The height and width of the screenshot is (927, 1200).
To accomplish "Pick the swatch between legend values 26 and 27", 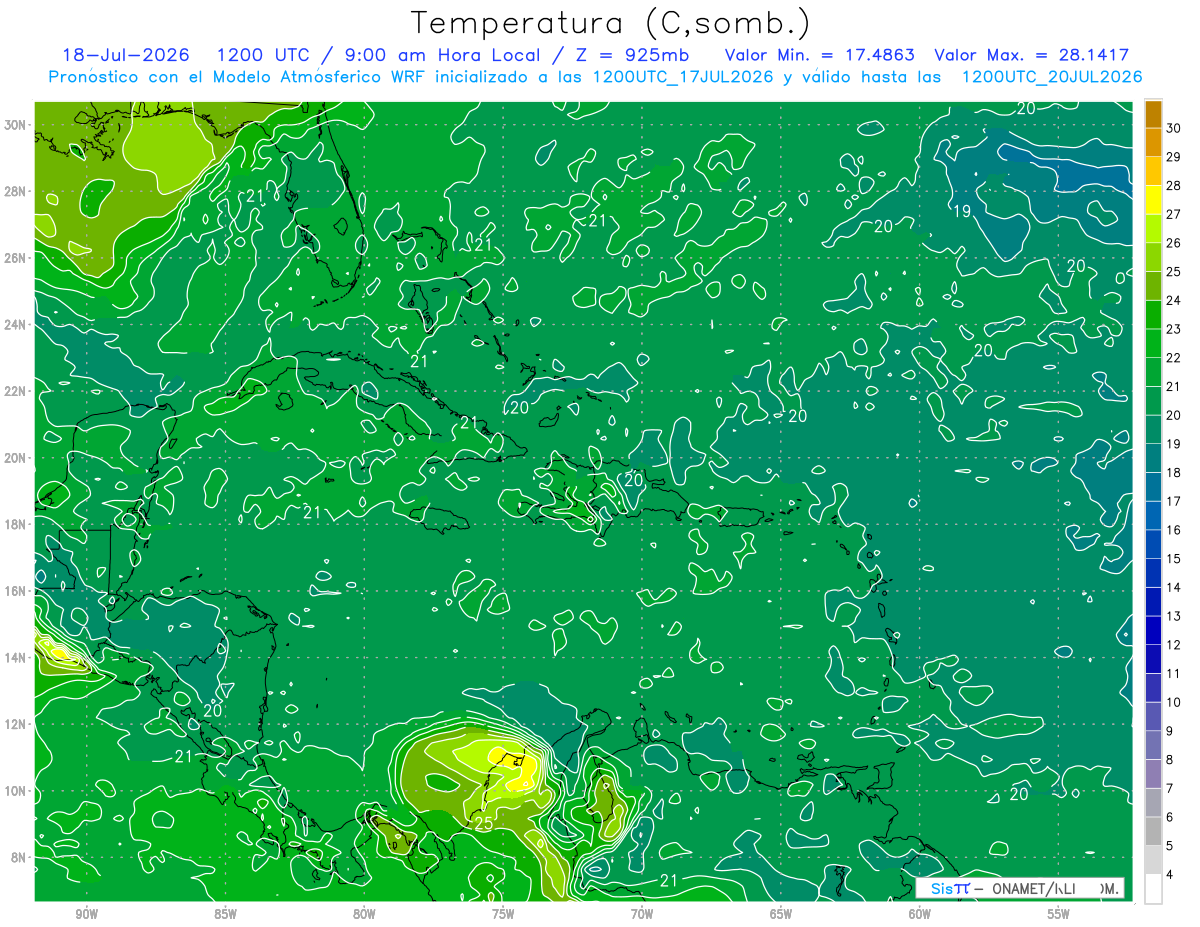I will coord(1153,228).
